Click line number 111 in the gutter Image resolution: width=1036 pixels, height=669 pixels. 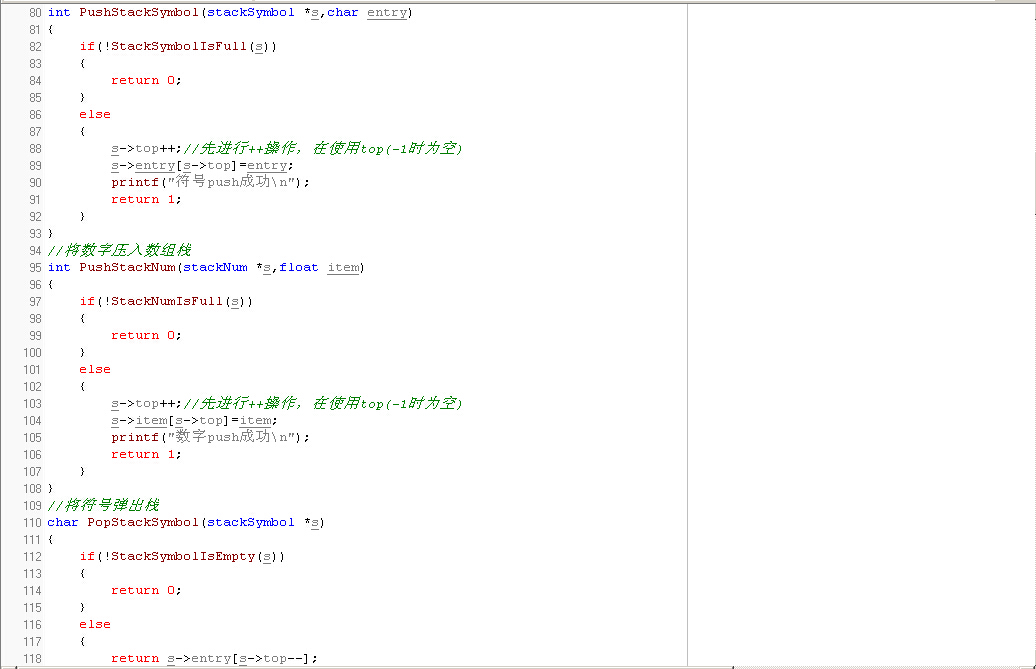pyautogui.click(x=32, y=540)
